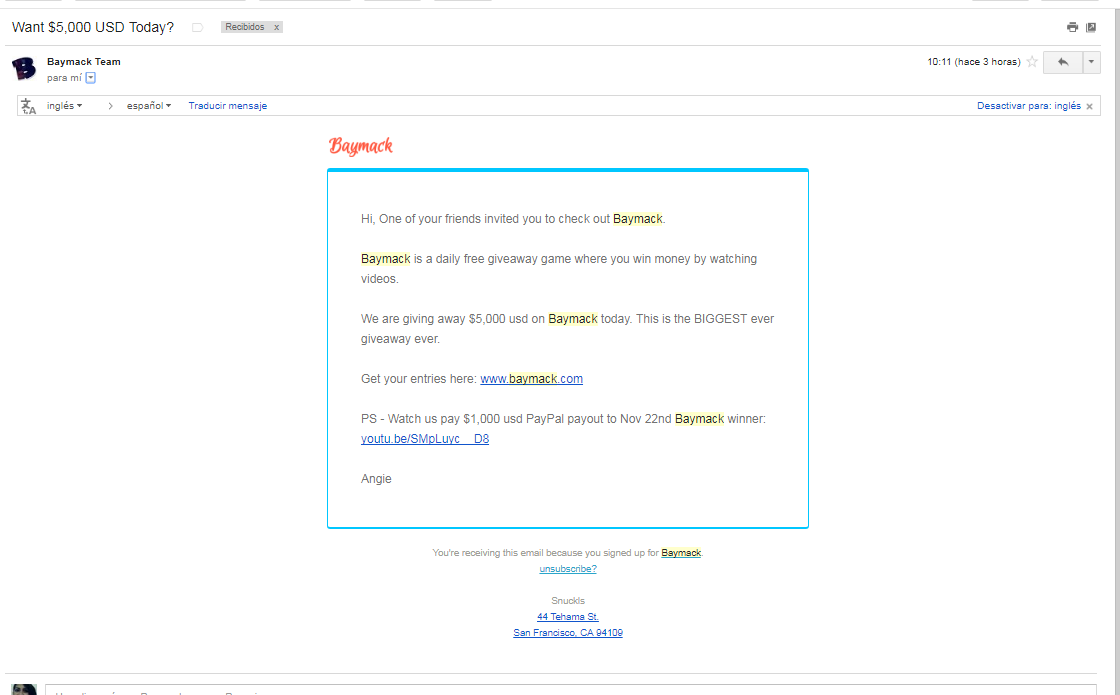The height and width of the screenshot is (695, 1120).
Task: Click the timestamp '10:11 (hace 3 horas)'
Action: (x=974, y=62)
